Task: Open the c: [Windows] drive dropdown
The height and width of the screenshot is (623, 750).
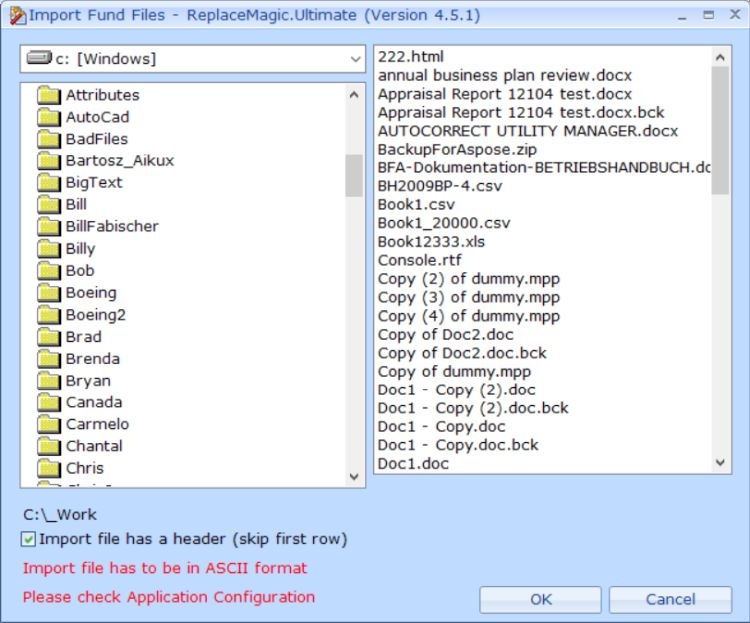Action: (x=356, y=59)
